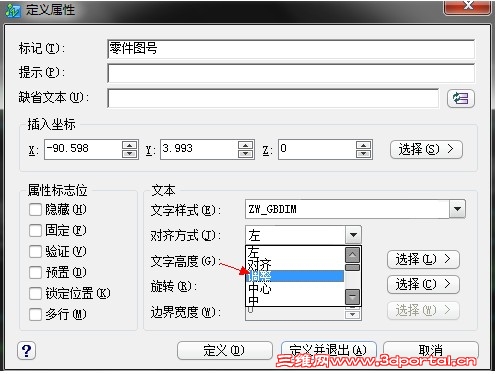Open the help question mark icon
The image size is (496, 374).
27,351
